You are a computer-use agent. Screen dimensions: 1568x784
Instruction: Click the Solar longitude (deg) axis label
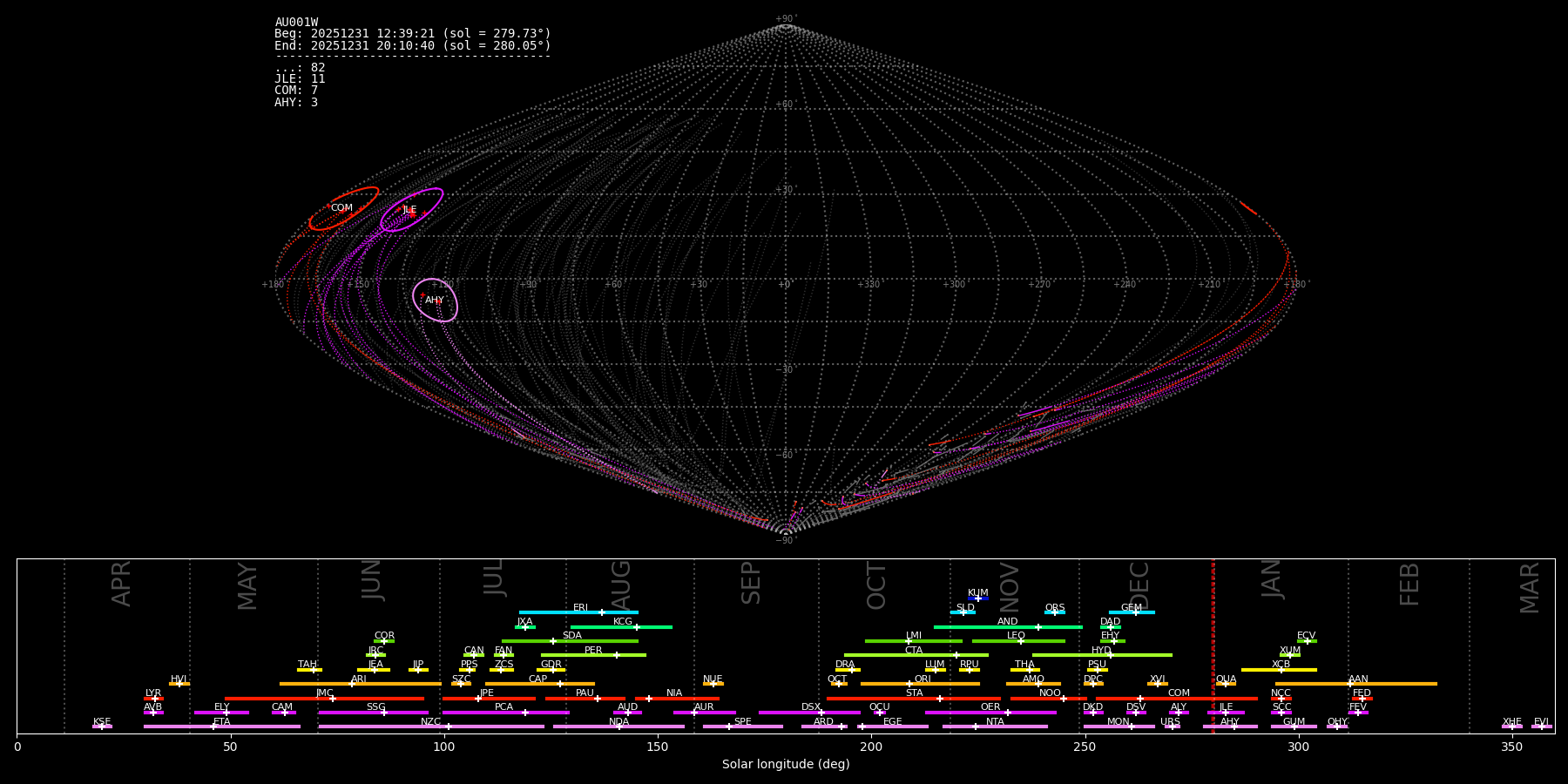point(785,765)
